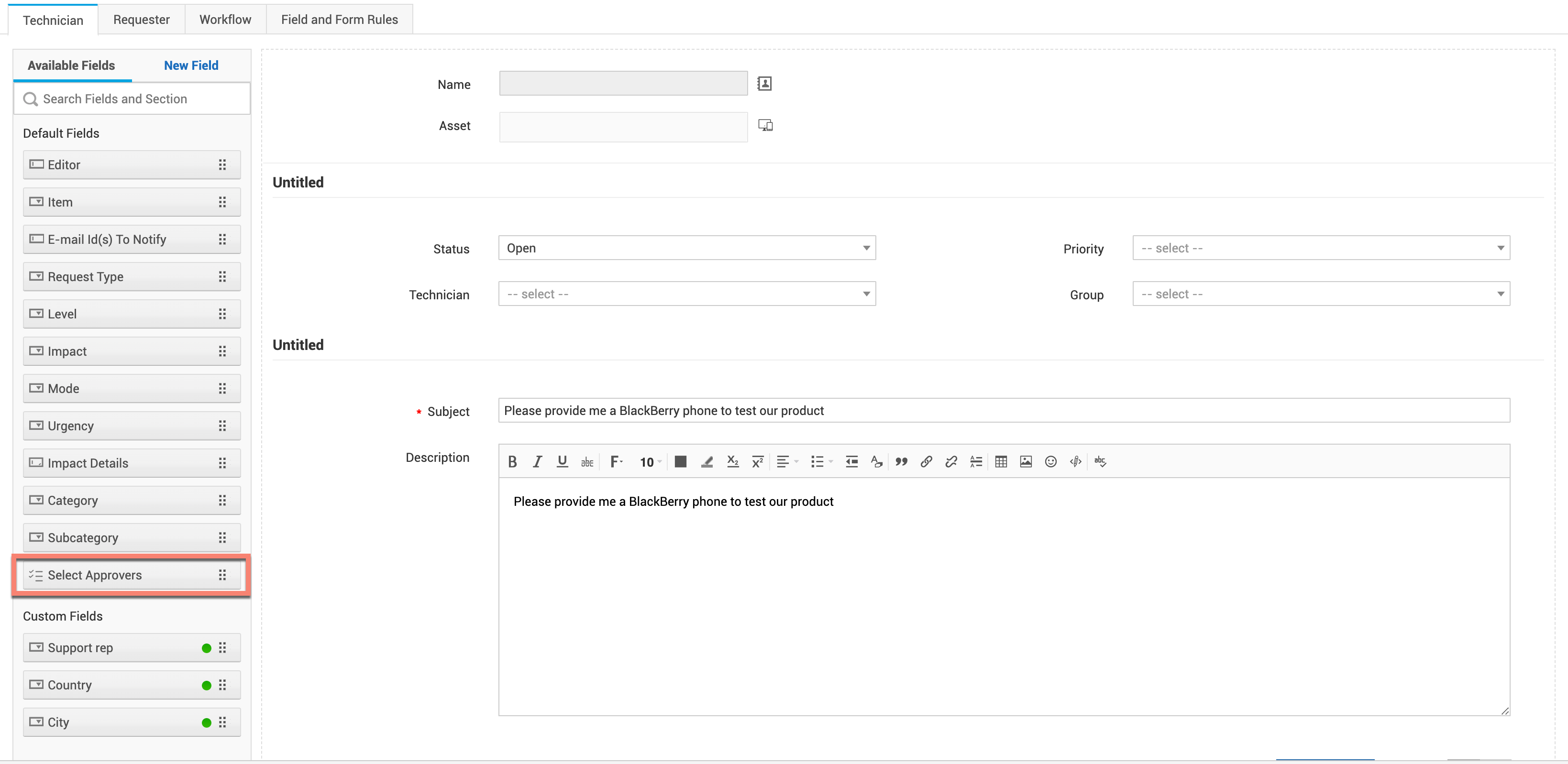
Task: Open the Field and Form Rules tab
Action: point(339,20)
